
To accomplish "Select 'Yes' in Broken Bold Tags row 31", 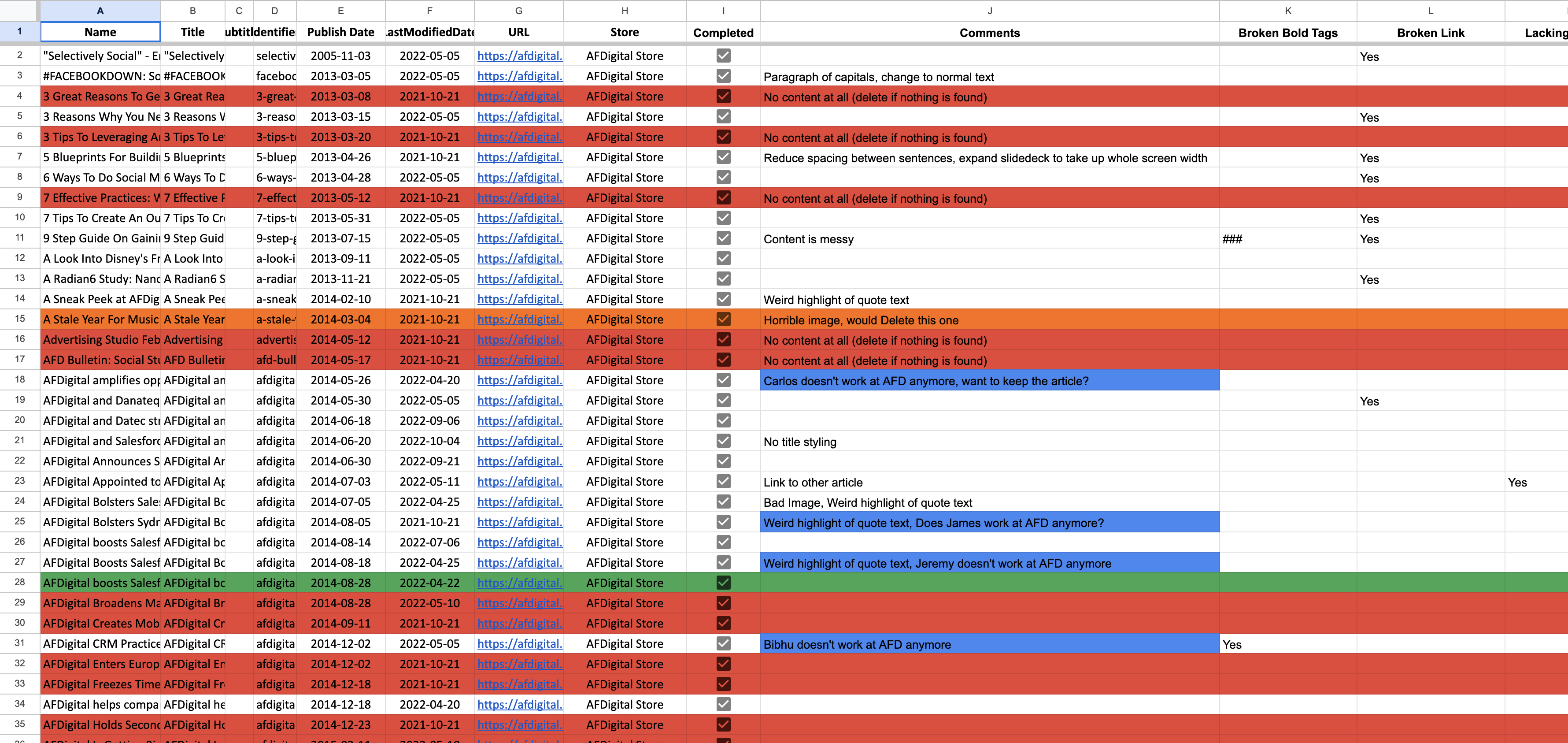I will pyautogui.click(x=1288, y=644).
